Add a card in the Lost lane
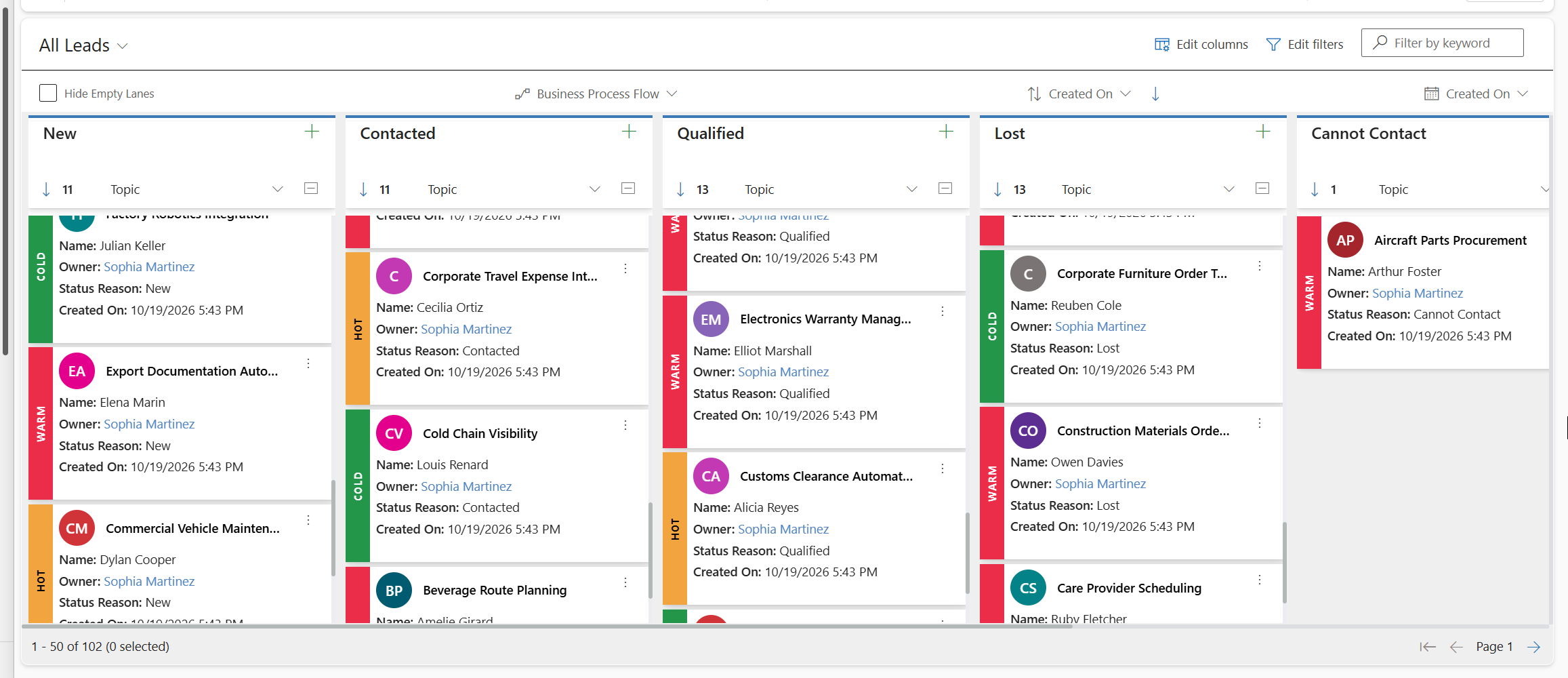 click(x=1263, y=132)
